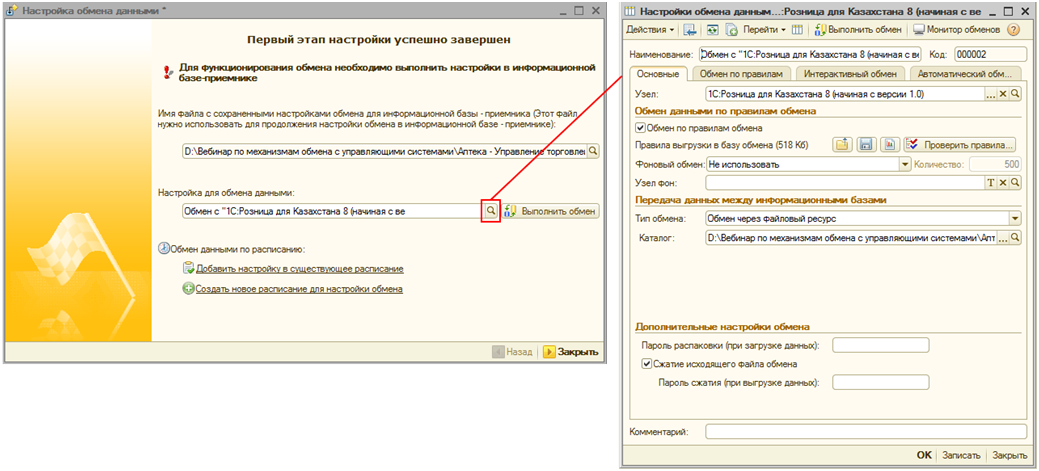This screenshot has width=1039, height=471.
Task: Uncheck Сжатие исходящего файла обмена
Action: [x=647, y=364]
